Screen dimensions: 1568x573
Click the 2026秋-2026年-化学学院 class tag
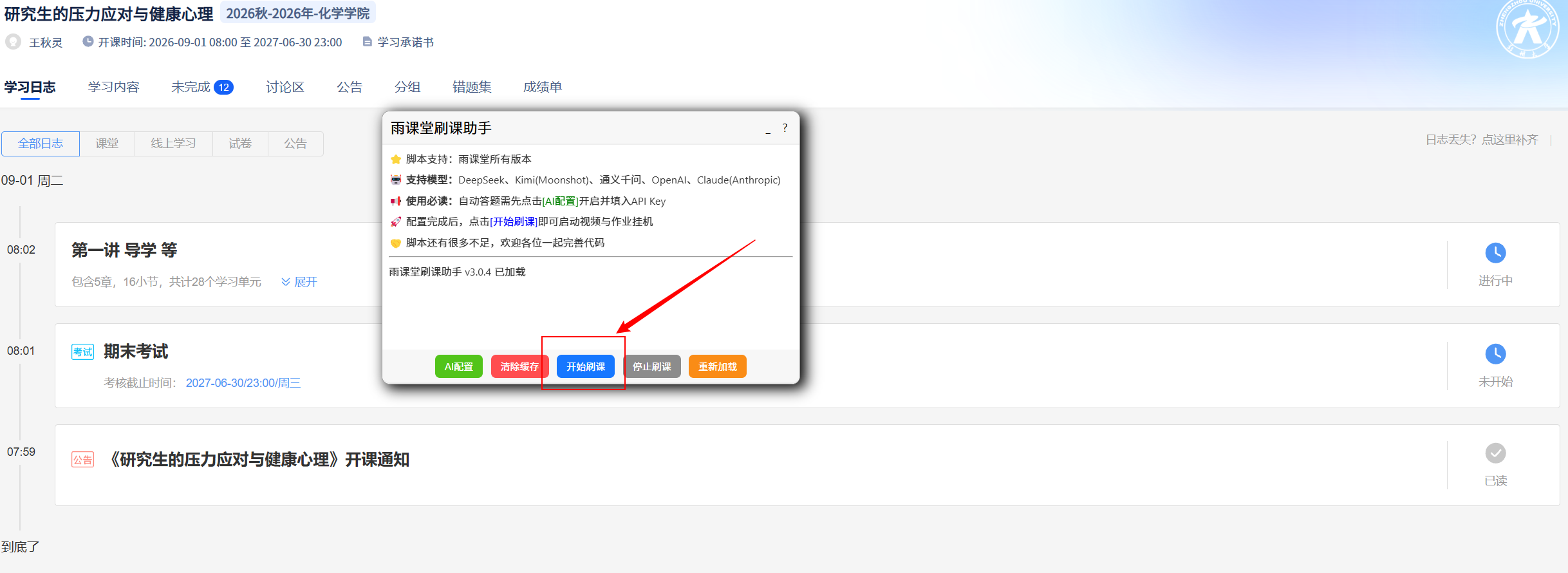point(298,14)
